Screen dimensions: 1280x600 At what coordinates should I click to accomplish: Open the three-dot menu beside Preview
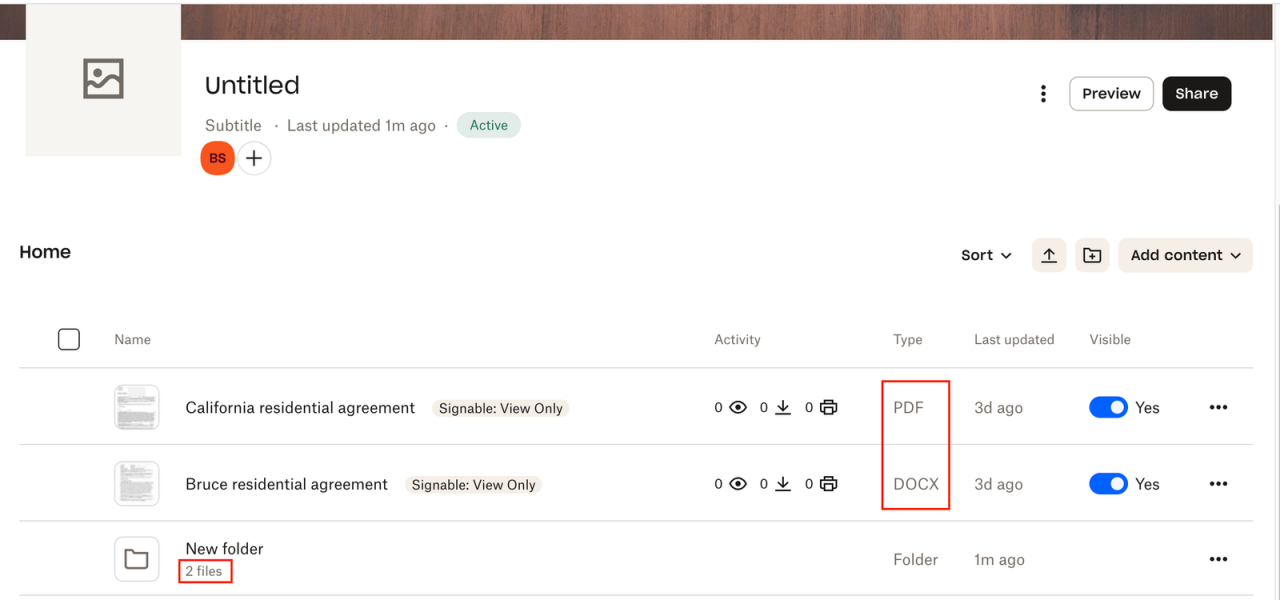click(x=1043, y=94)
